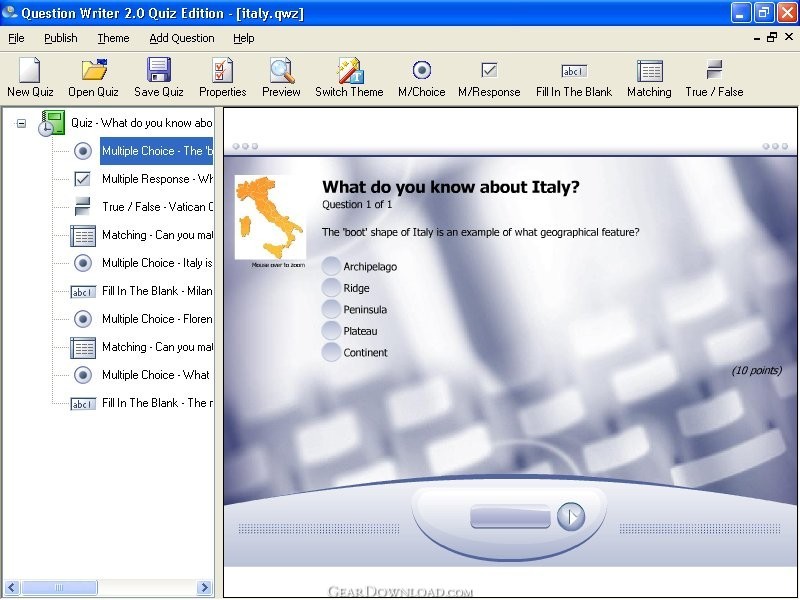800x600 pixels.
Task: Click right arrow of tree horizontal scrollbar
Action: 205,587
